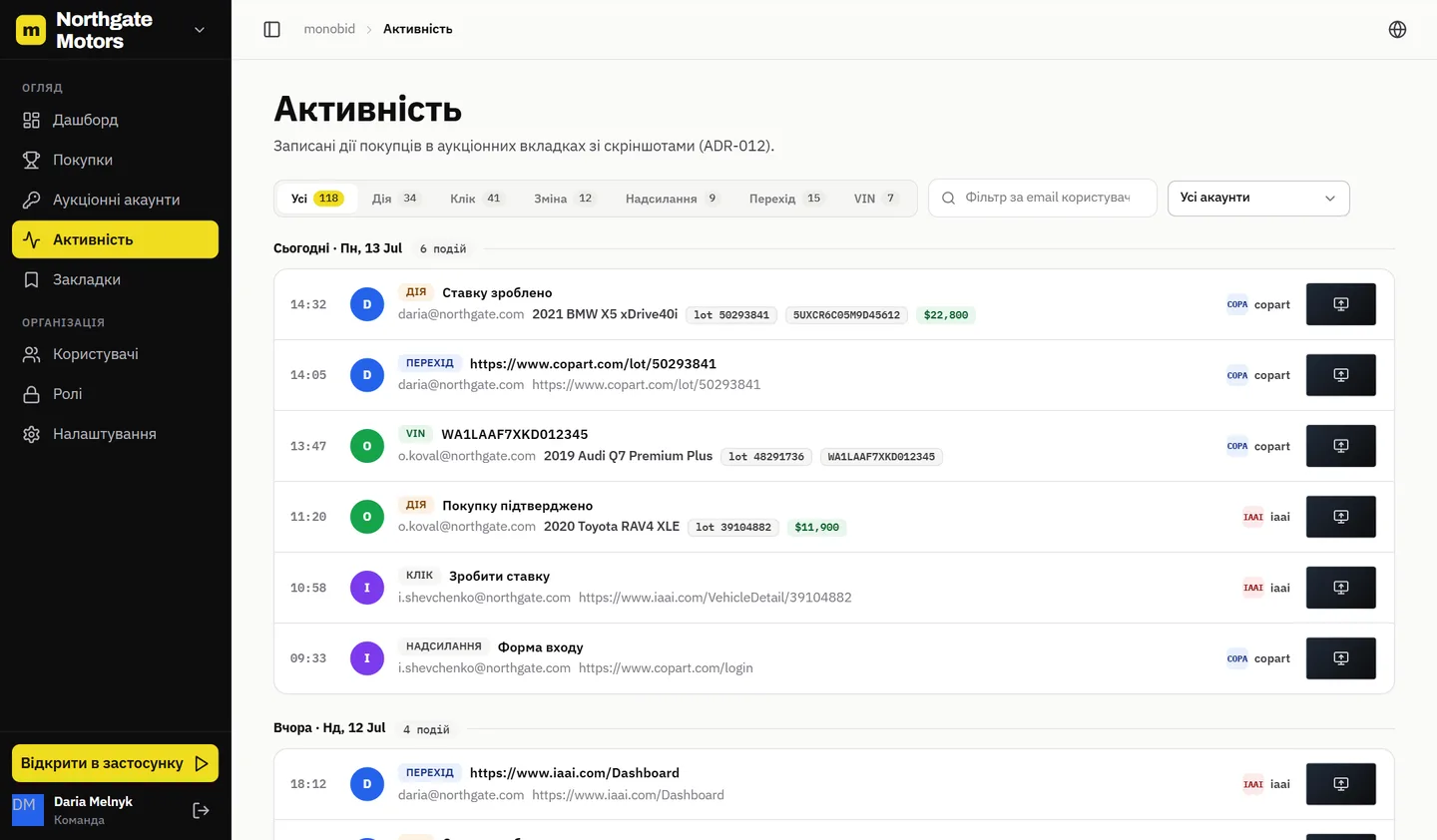
Task: Click the O avatar in 11:20 row
Action: [367, 517]
